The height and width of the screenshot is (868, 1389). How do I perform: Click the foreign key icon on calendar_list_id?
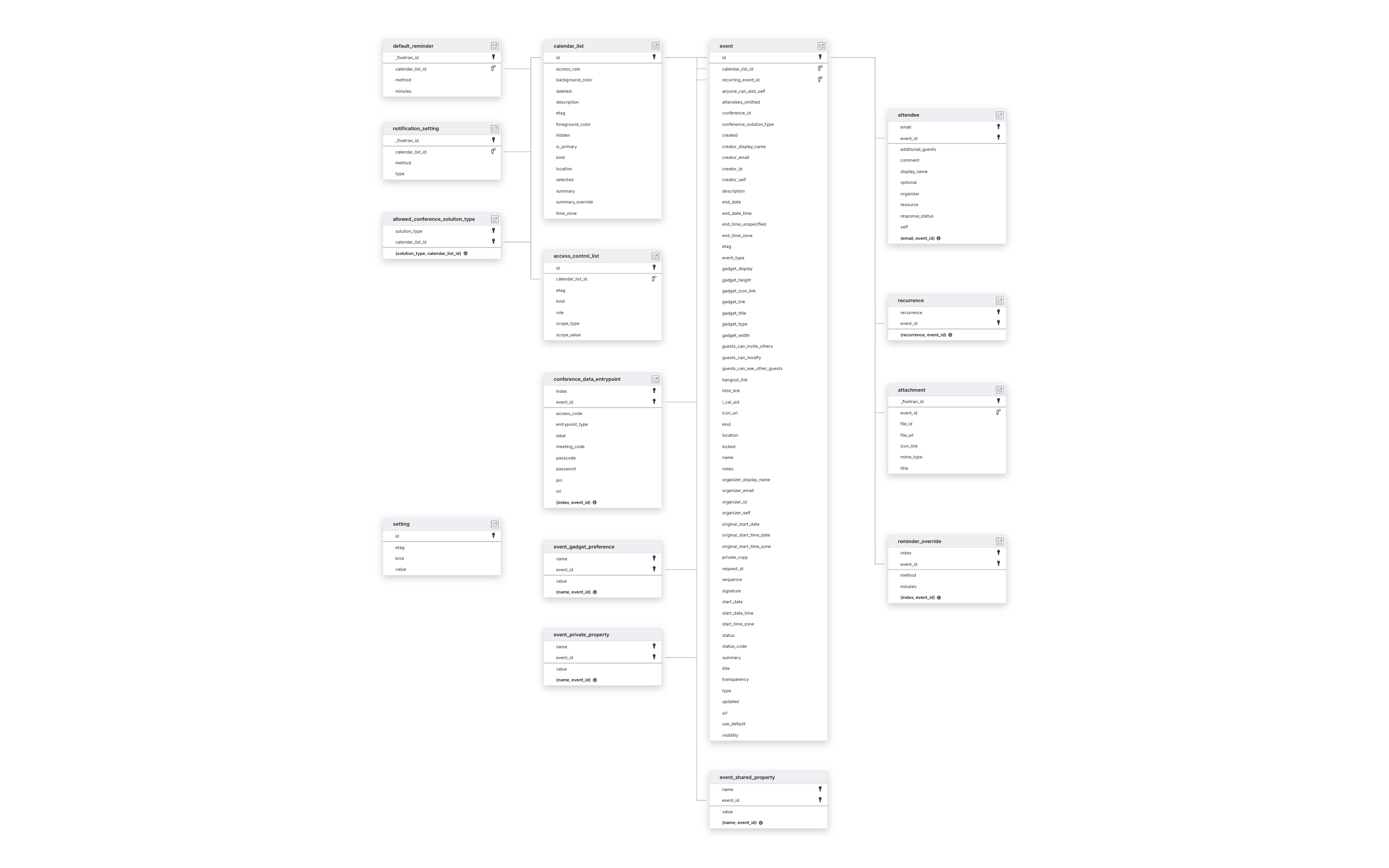[493, 68]
